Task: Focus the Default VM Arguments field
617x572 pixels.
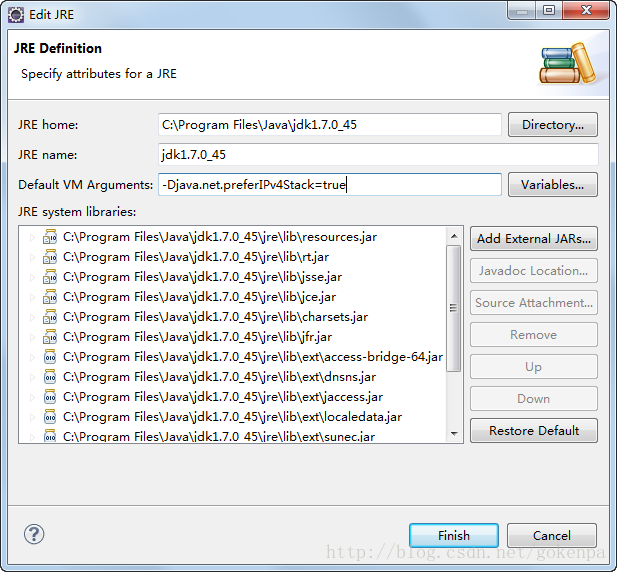Action: [330, 185]
